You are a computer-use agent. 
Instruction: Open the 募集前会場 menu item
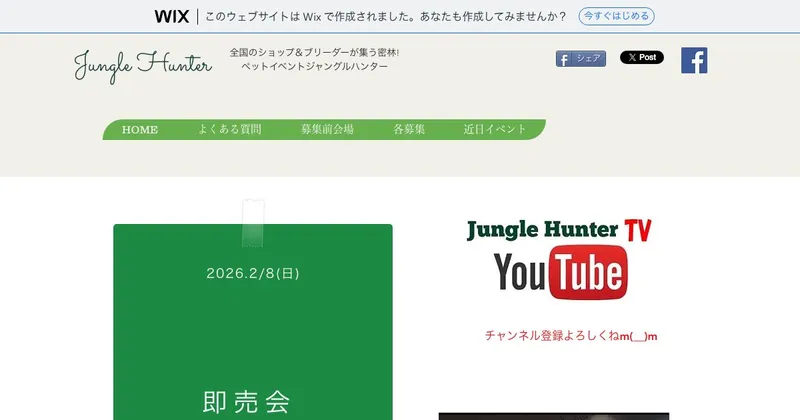pyautogui.click(x=327, y=129)
